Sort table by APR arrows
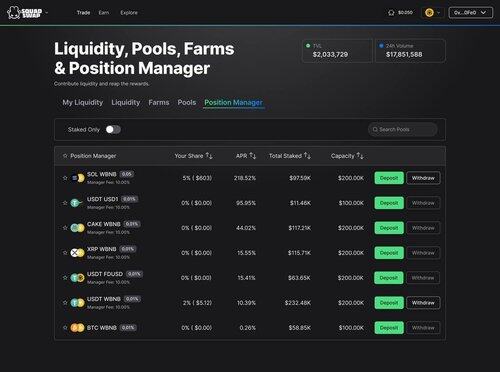The height and width of the screenshot is (372, 500). pyautogui.click(x=253, y=156)
